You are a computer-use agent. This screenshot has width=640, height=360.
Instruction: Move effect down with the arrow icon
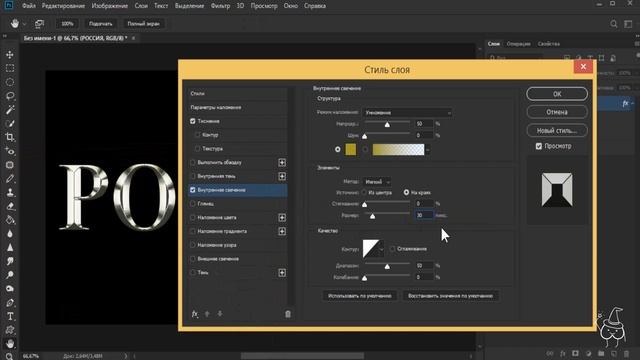(x=220, y=313)
